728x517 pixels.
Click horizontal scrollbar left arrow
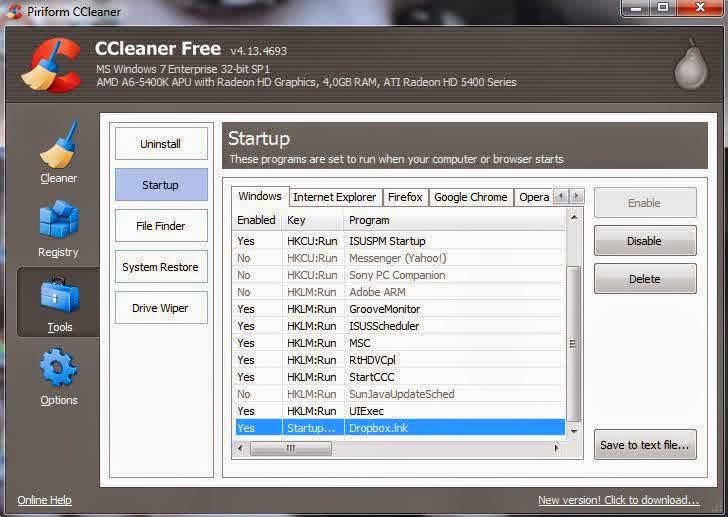240,448
